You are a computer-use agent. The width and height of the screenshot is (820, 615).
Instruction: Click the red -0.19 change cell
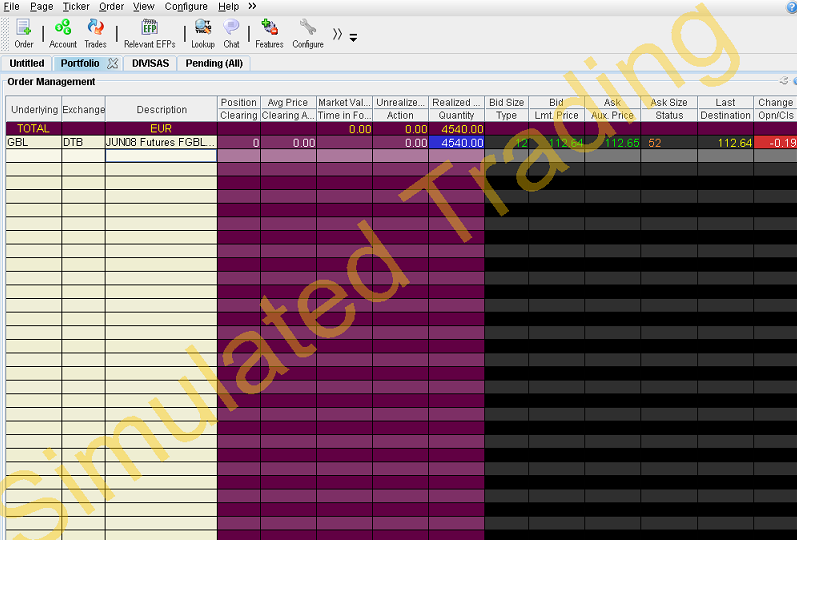click(x=776, y=142)
